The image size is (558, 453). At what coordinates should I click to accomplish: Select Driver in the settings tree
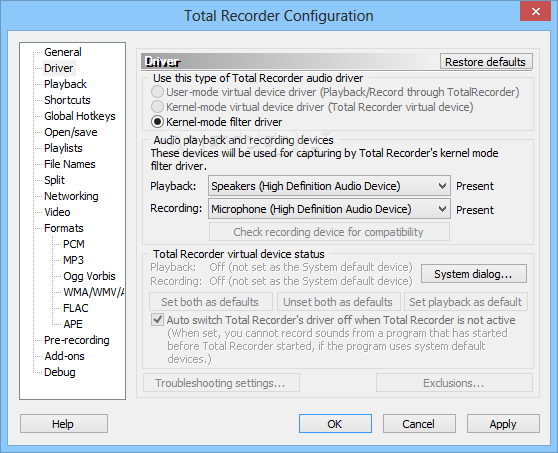[58, 68]
